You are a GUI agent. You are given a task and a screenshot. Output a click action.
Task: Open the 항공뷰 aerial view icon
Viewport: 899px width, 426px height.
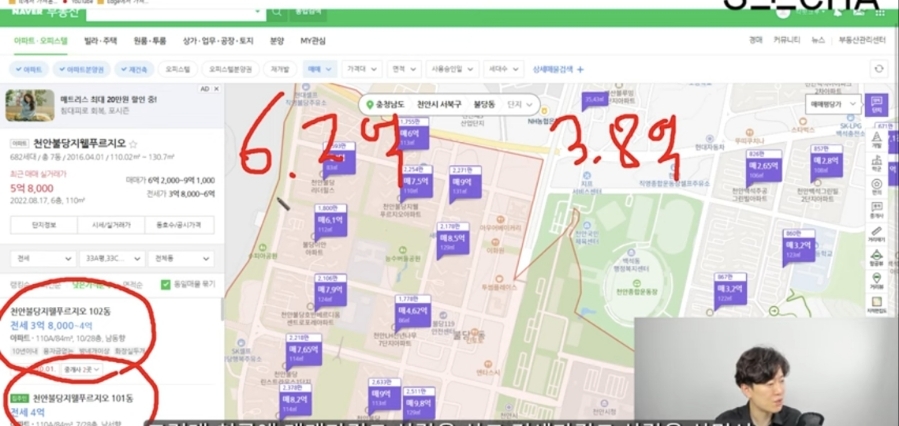coord(876,257)
